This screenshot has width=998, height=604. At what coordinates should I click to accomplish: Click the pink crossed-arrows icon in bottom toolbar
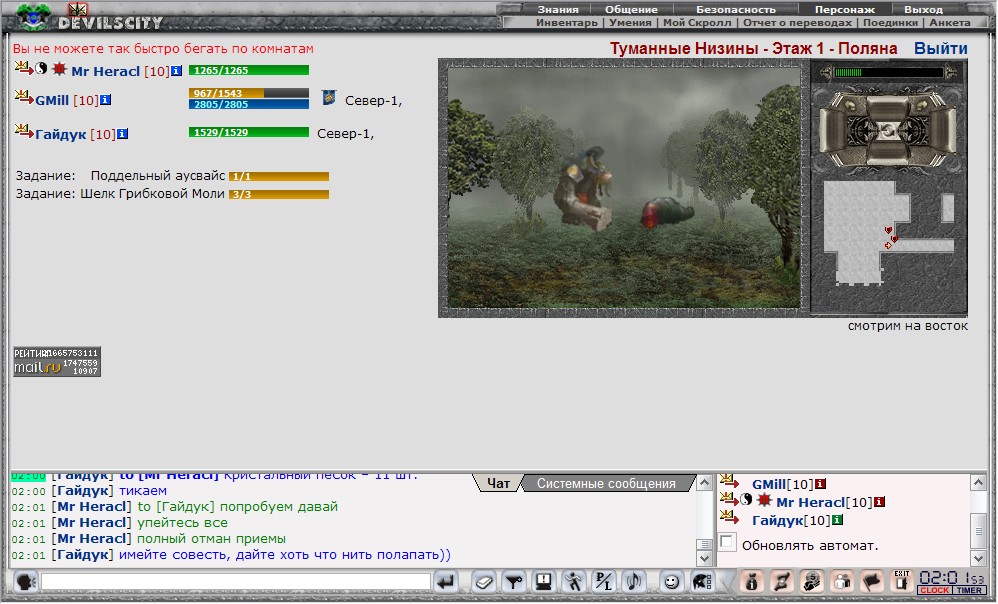click(782, 581)
